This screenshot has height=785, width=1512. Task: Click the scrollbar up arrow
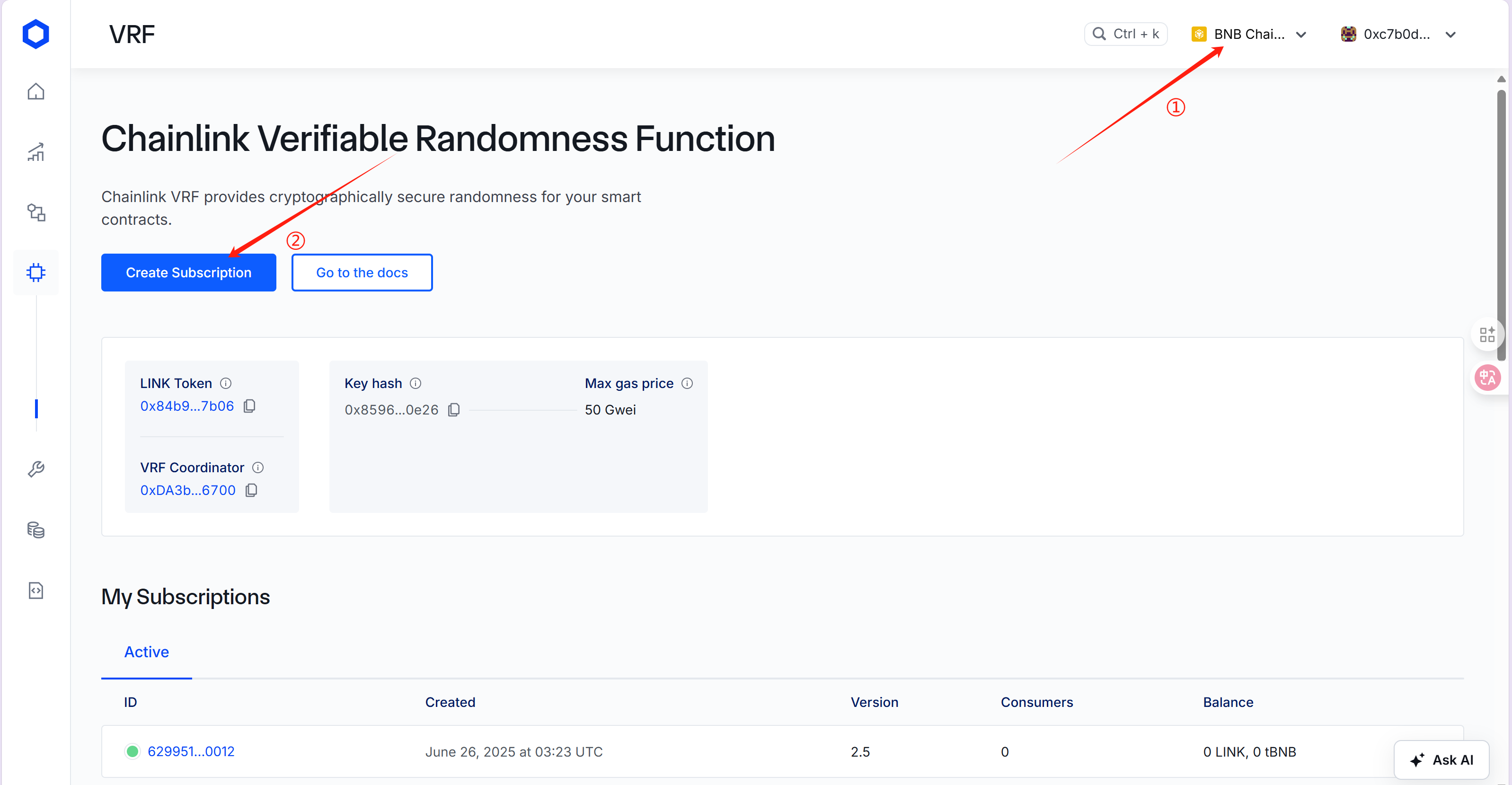point(1502,79)
